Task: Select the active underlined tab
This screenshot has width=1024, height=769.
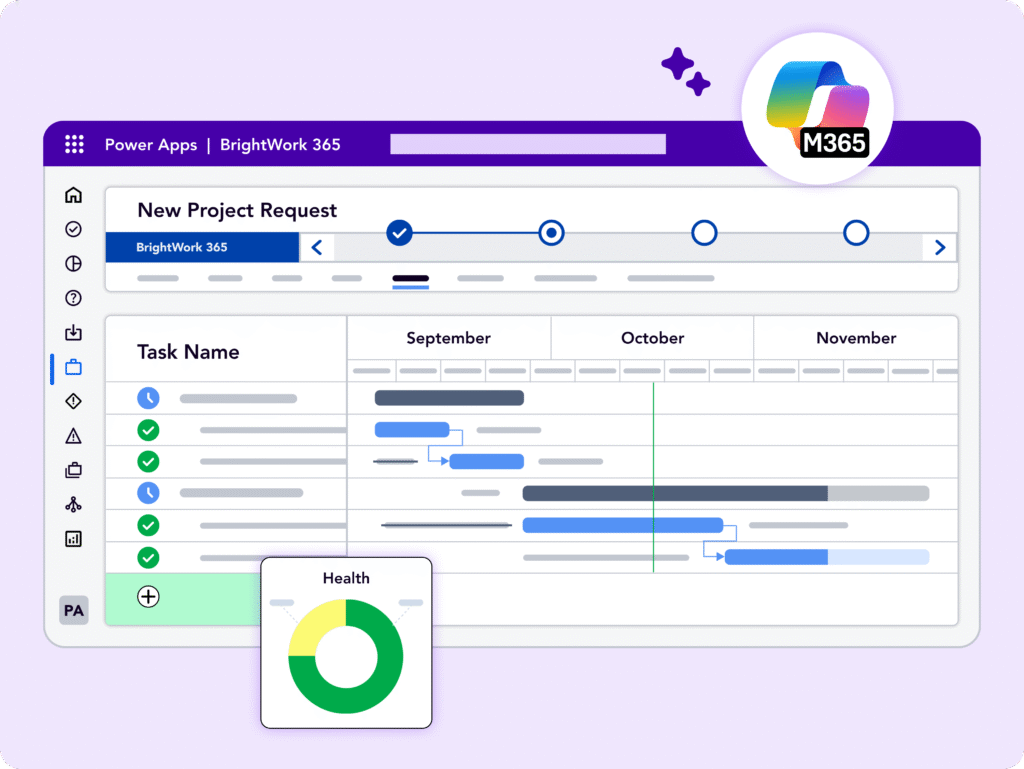Action: [410, 280]
